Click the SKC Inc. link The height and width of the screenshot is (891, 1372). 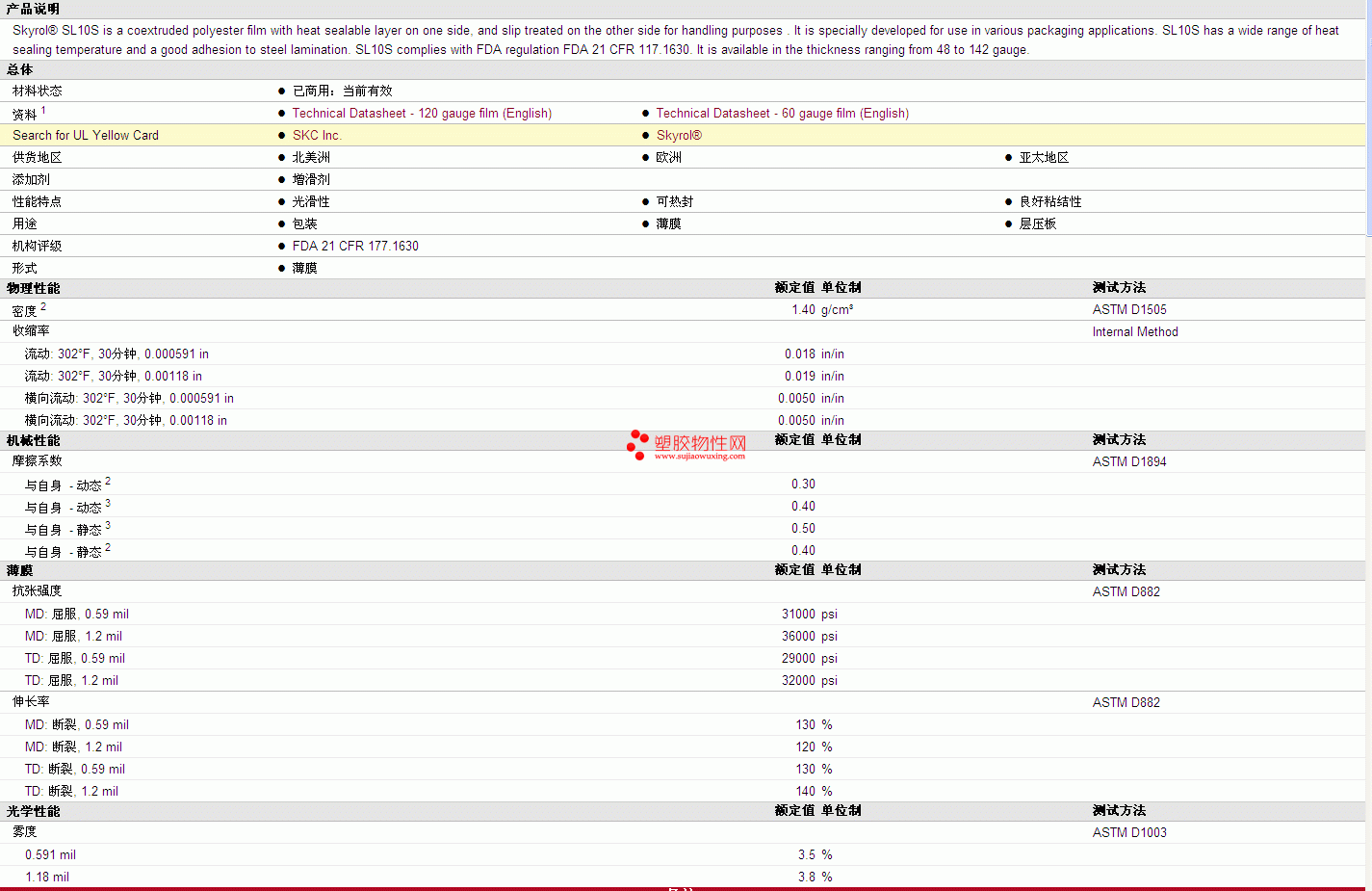317,135
